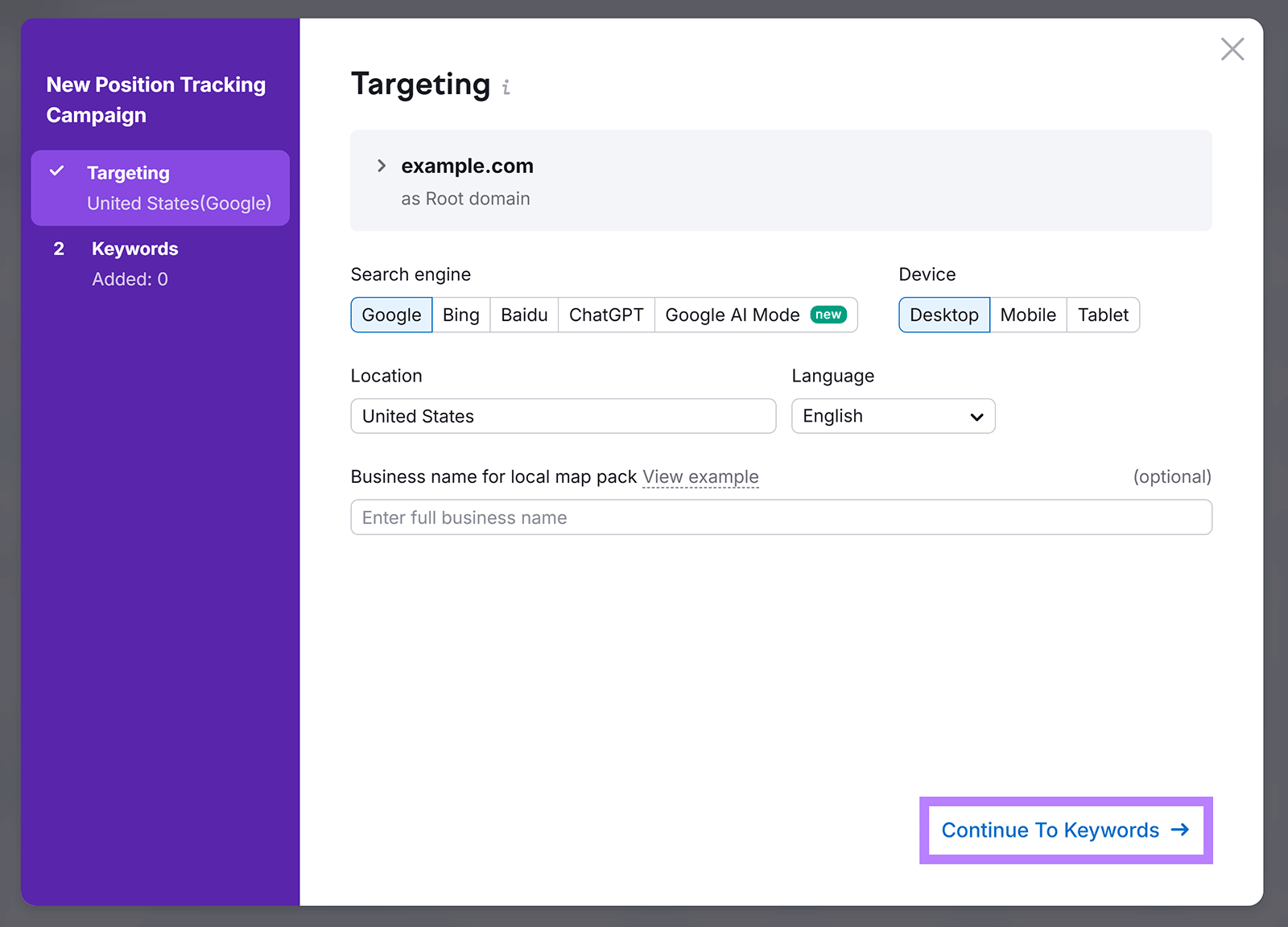Close the New Position Tracking Campaign dialog
Viewport: 1288px width, 927px height.
tap(1232, 49)
